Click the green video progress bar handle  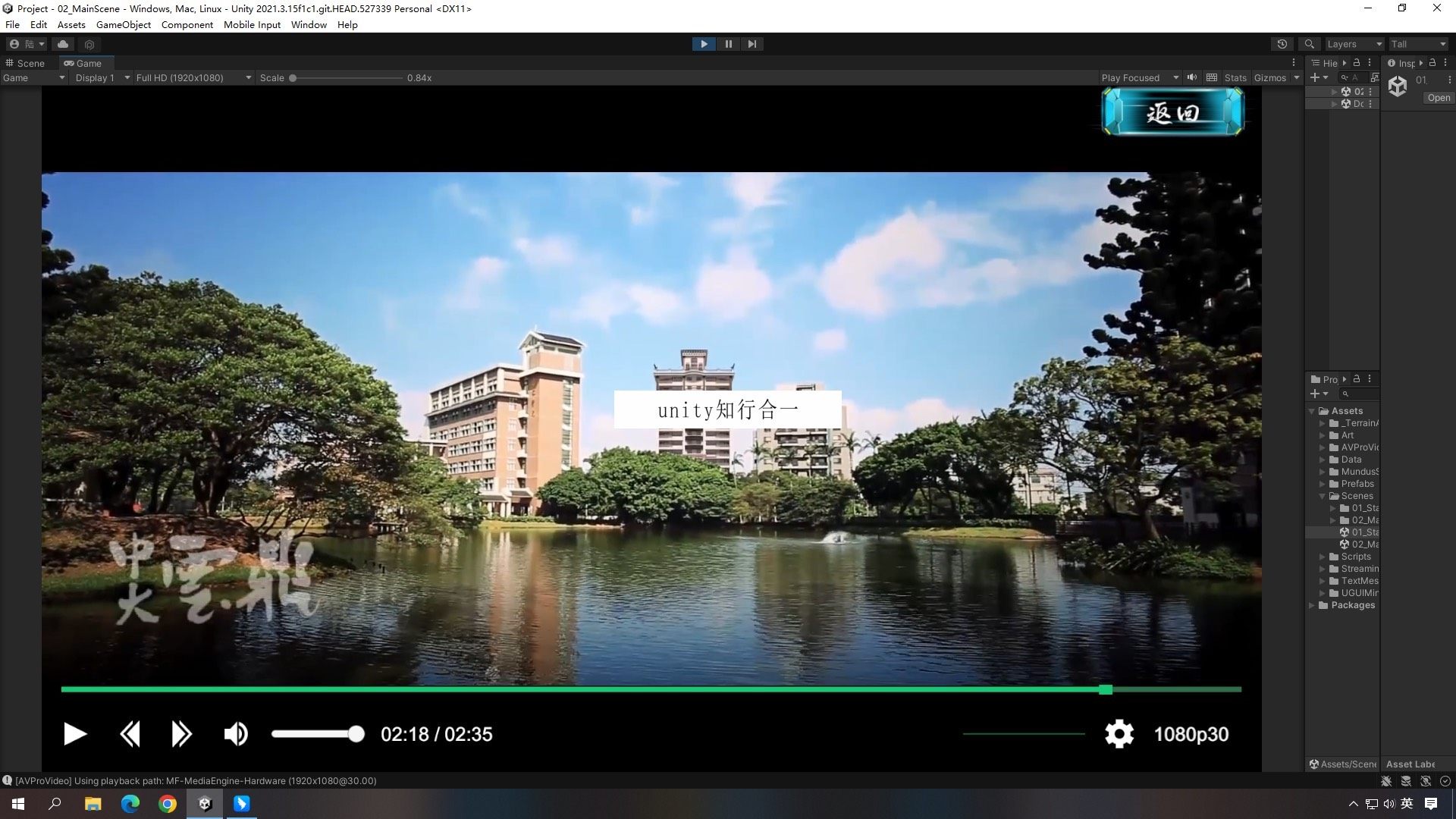[1106, 689]
